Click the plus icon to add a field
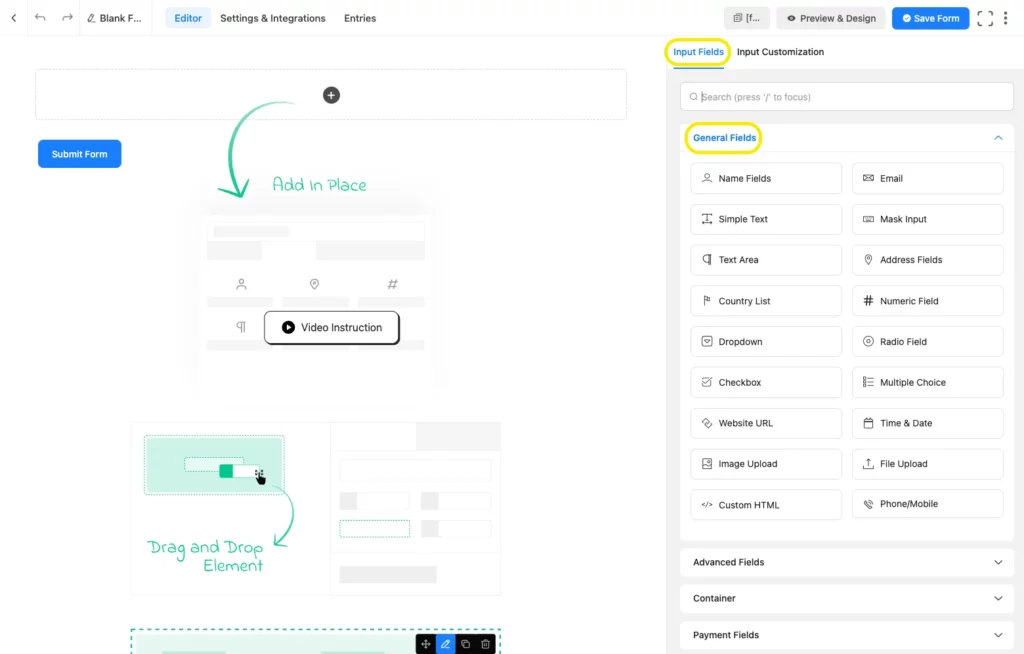Viewport: 1024px width, 654px height. pyautogui.click(x=331, y=95)
